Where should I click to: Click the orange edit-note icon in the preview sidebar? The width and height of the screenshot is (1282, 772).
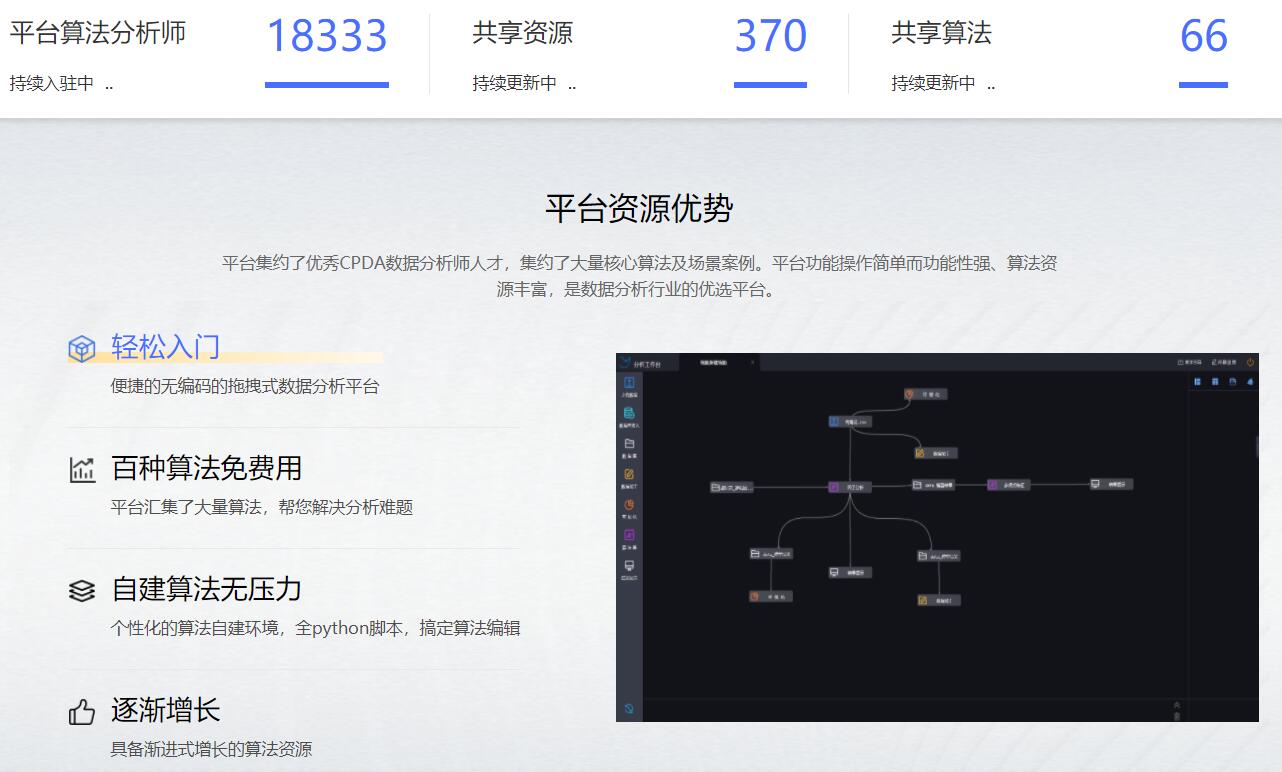629,474
